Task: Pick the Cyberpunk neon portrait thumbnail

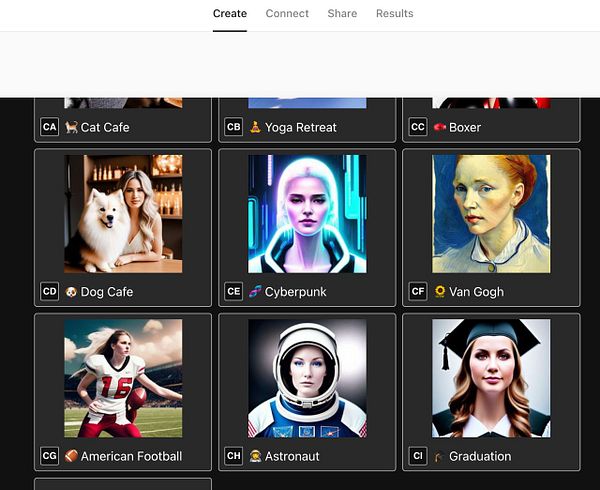Action: point(307,214)
